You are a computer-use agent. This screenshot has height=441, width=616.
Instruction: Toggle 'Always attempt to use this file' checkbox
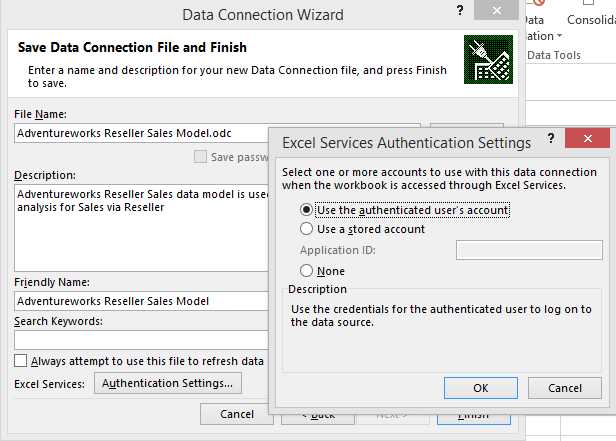pyautogui.click(x=20, y=360)
